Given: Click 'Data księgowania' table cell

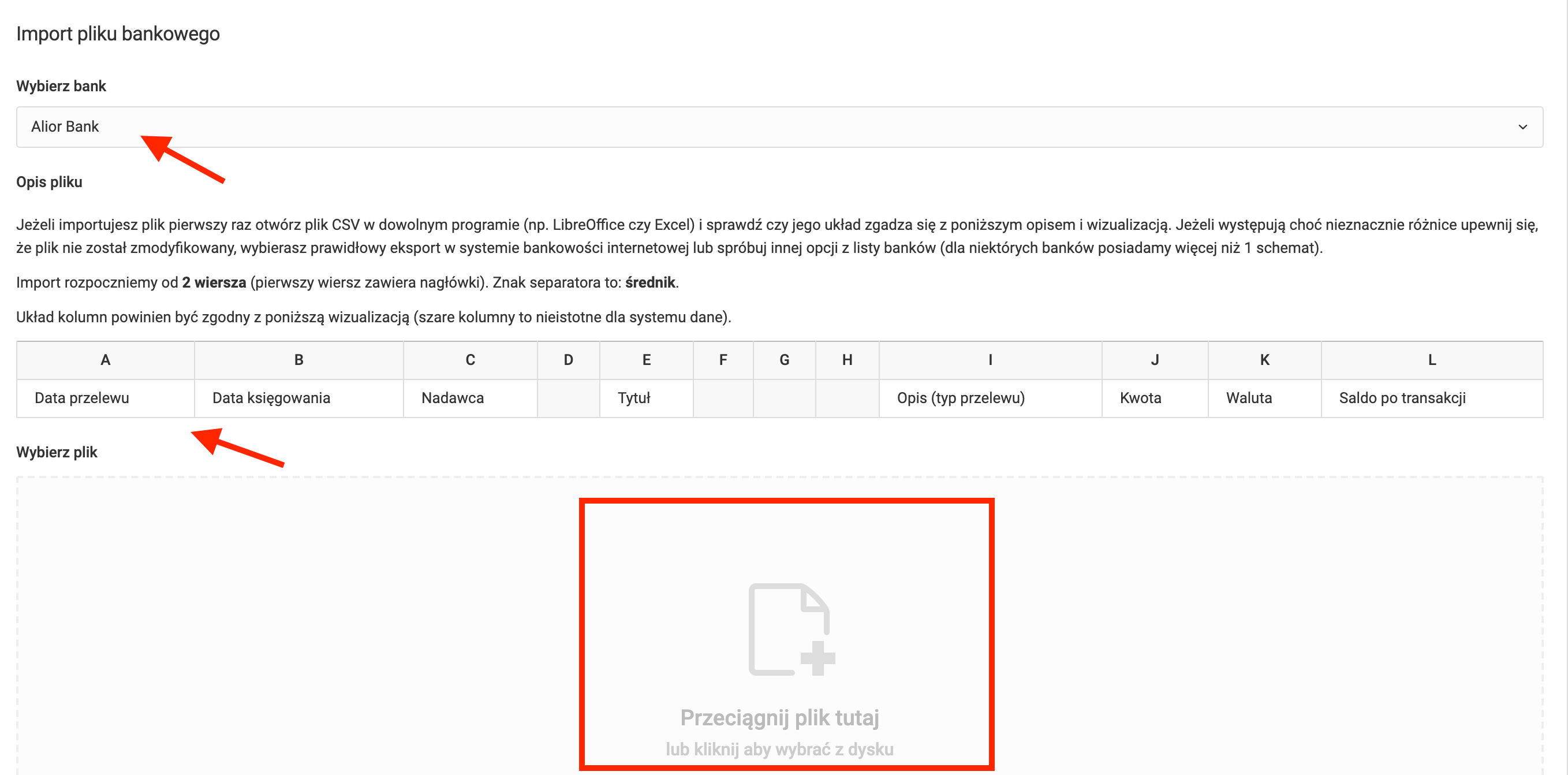Looking at the screenshot, I should coord(271,398).
